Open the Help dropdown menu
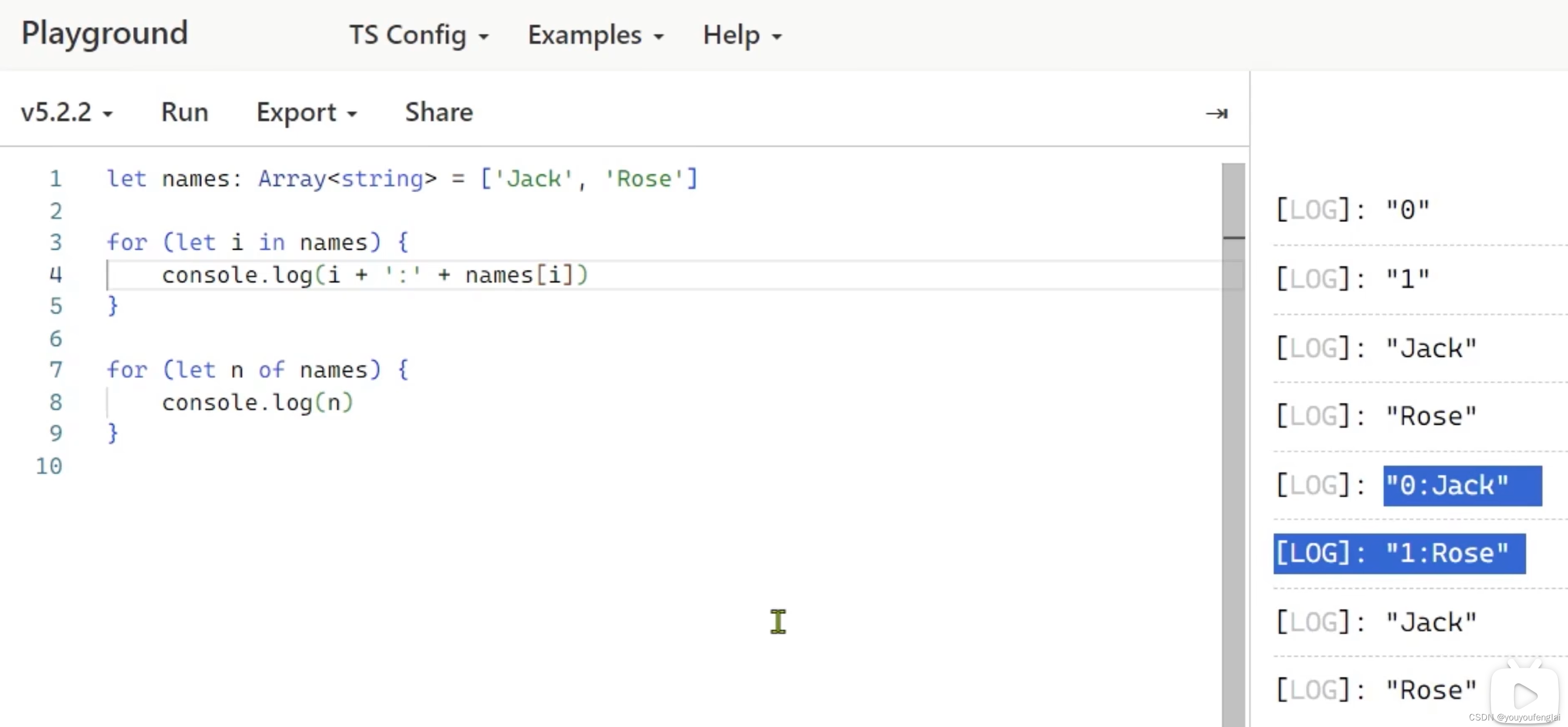 [x=742, y=35]
